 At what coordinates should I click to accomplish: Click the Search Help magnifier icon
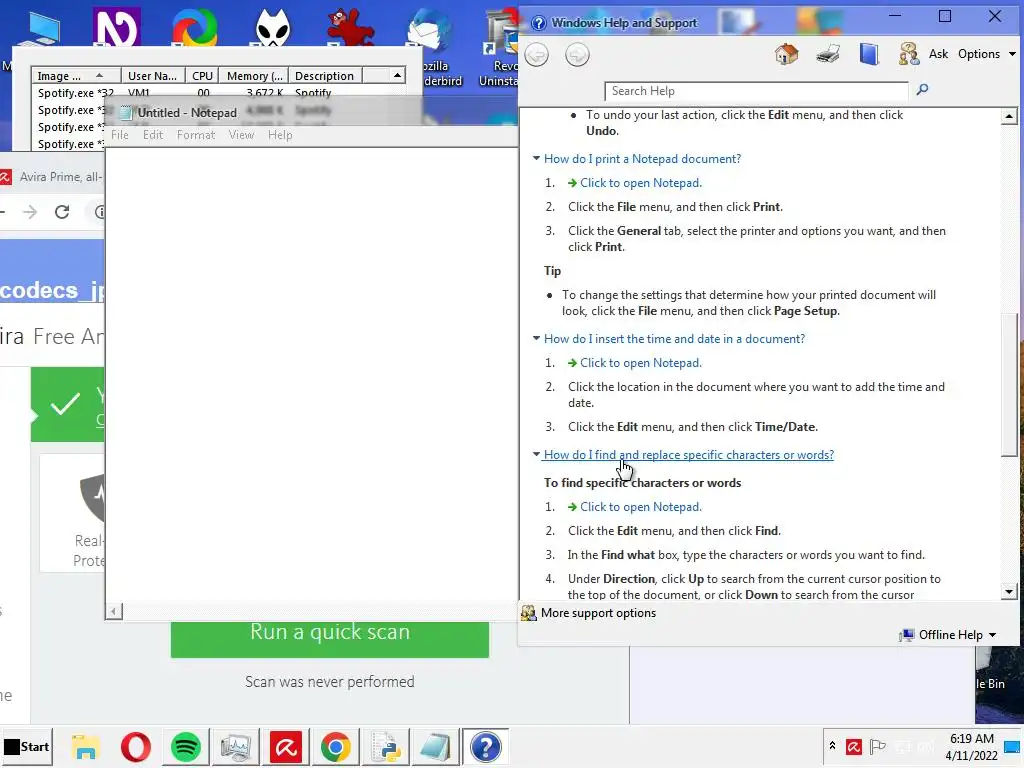(x=922, y=89)
